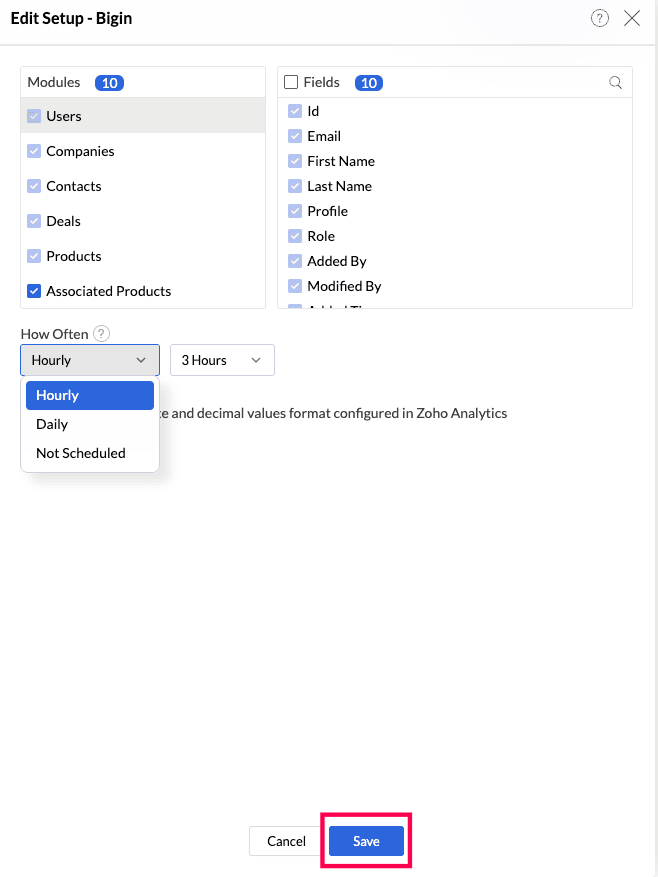Select the Users module label
This screenshot has width=658, height=877.
64,116
